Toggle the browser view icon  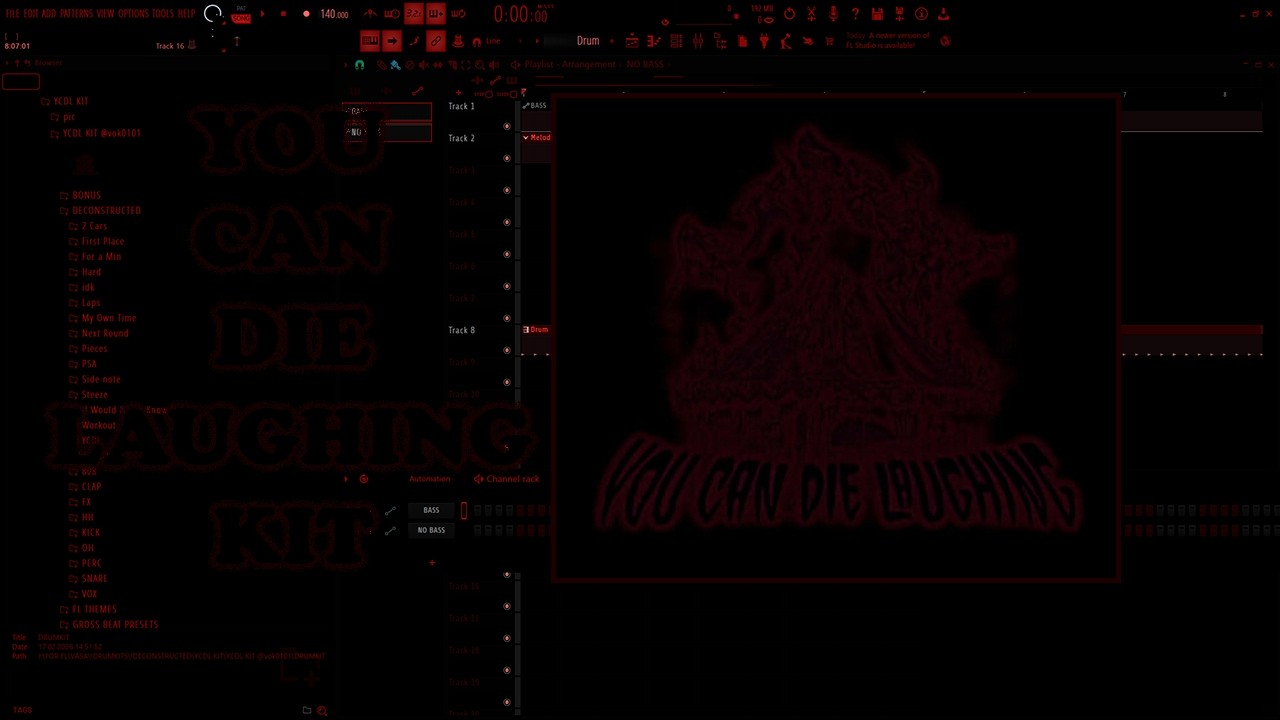click(x=720, y=41)
